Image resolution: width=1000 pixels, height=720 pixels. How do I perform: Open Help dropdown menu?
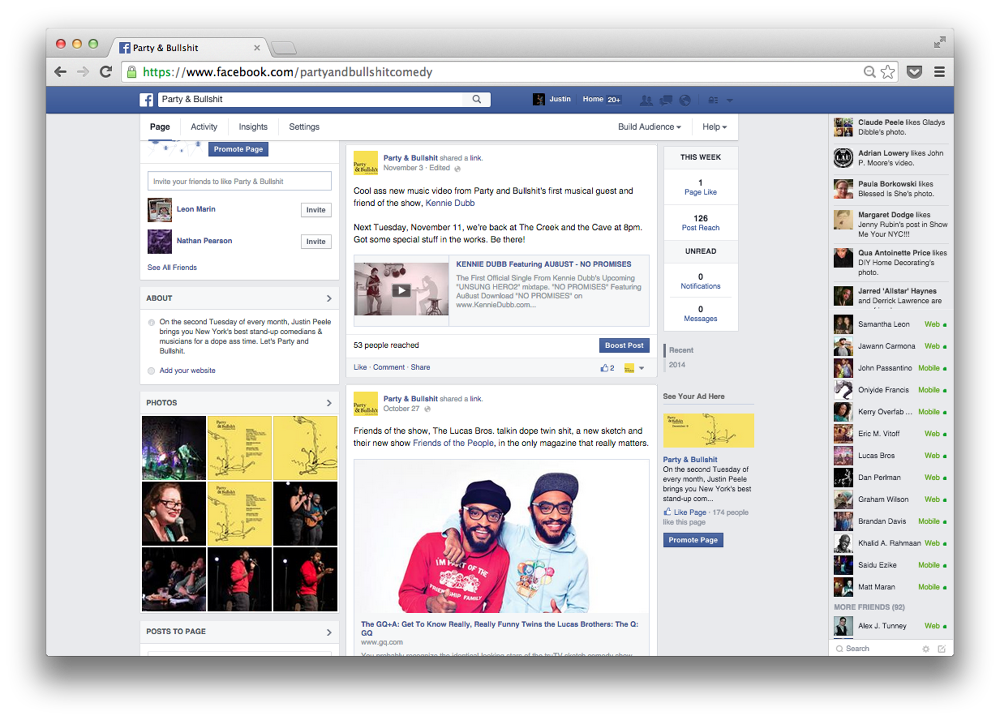coord(714,127)
